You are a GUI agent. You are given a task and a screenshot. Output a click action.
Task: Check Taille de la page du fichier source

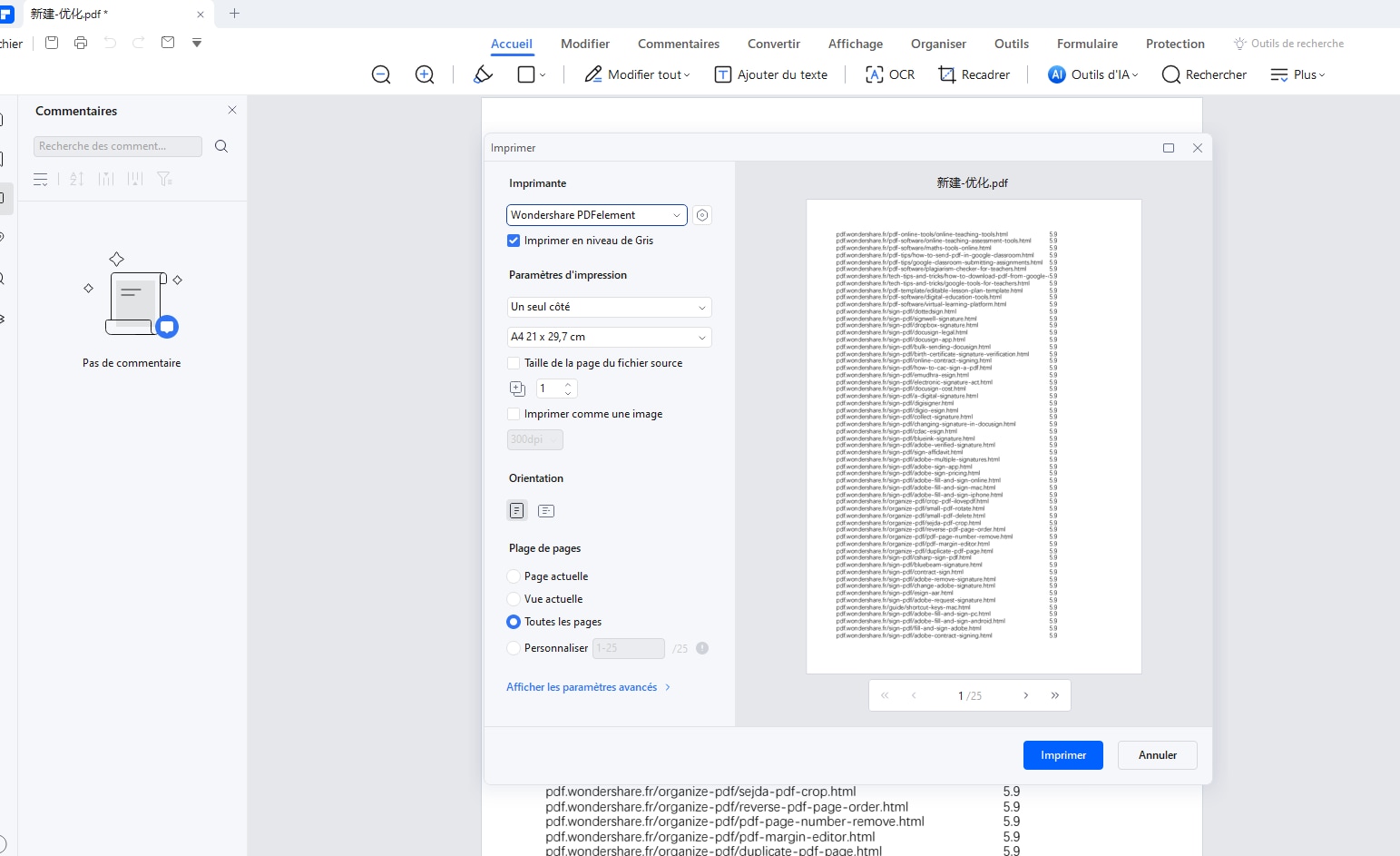tap(514, 363)
